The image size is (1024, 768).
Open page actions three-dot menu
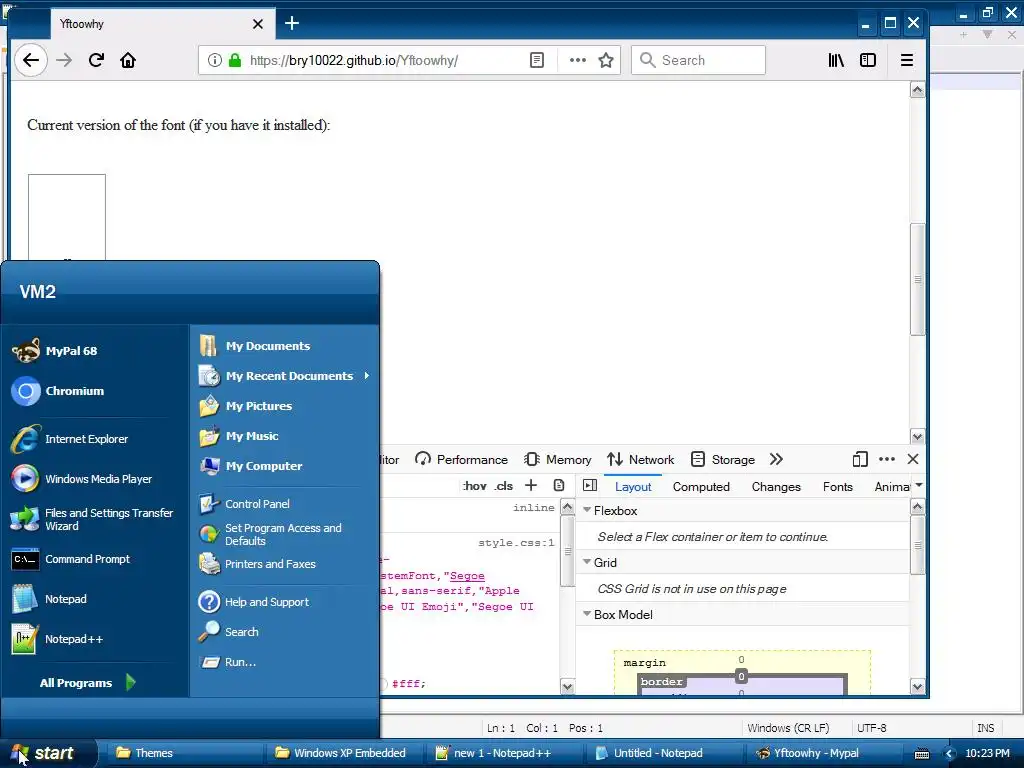click(x=577, y=60)
